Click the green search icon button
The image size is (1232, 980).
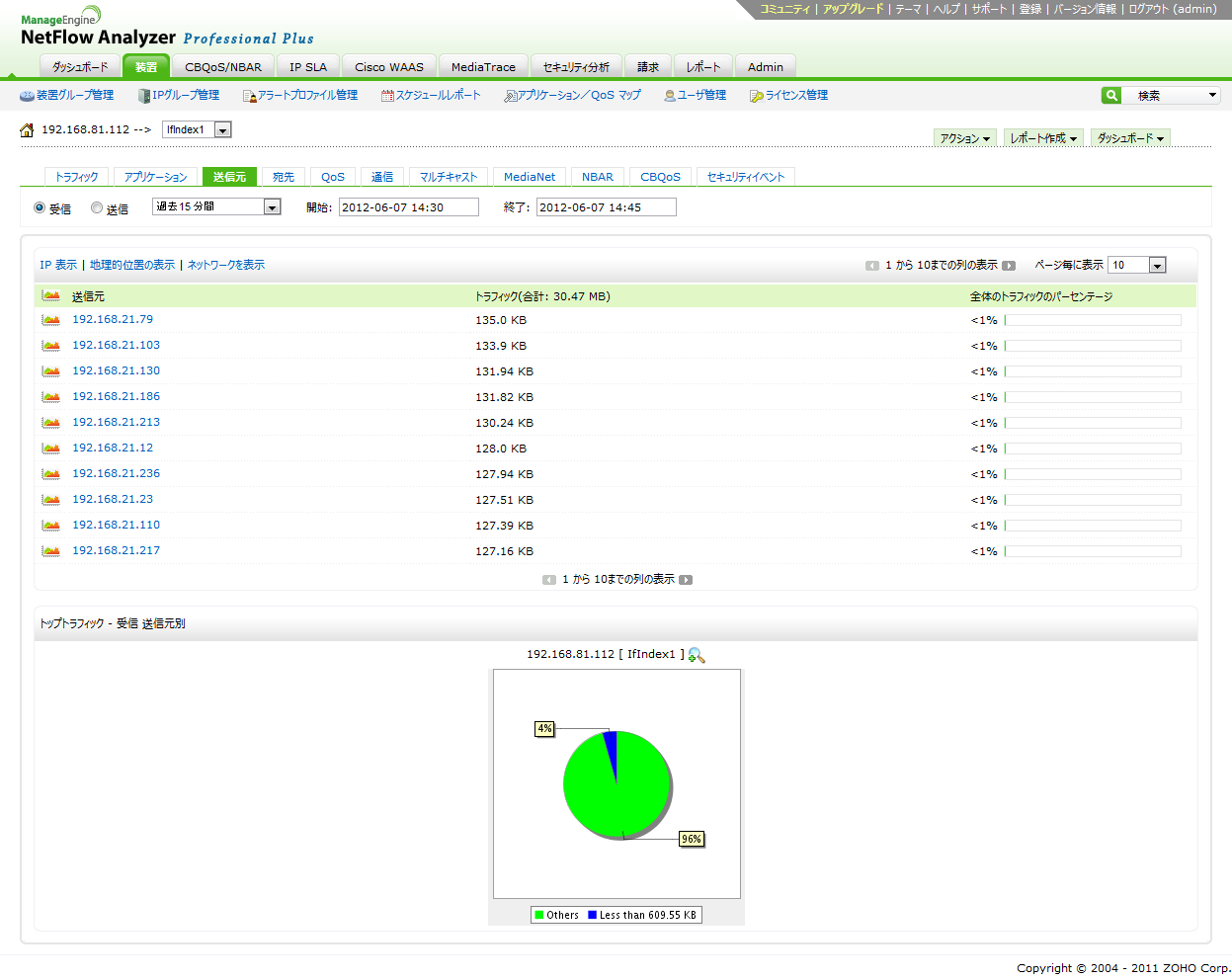click(x=1111, y=95)
